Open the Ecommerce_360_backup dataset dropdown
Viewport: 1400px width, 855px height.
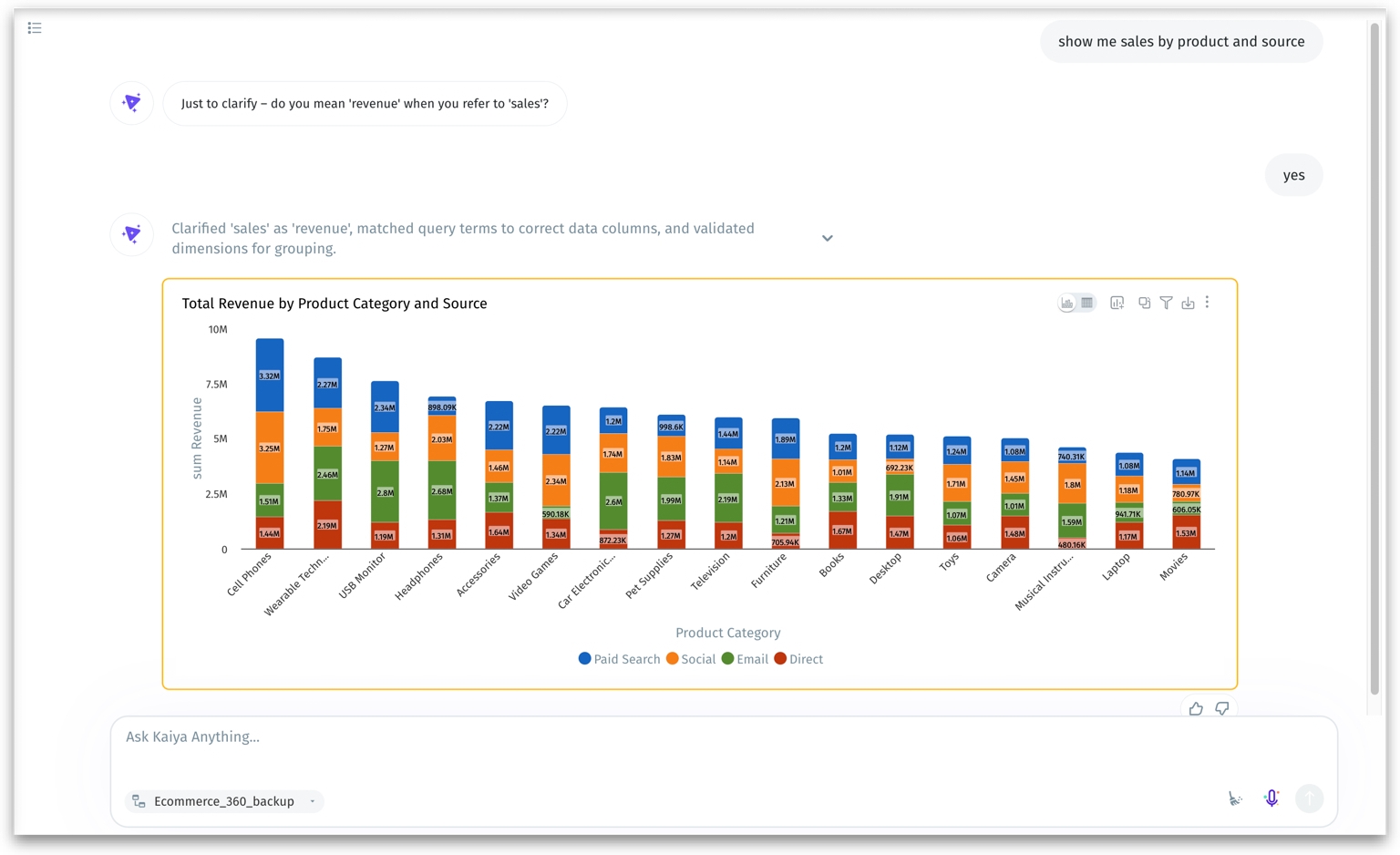point(224,801)
